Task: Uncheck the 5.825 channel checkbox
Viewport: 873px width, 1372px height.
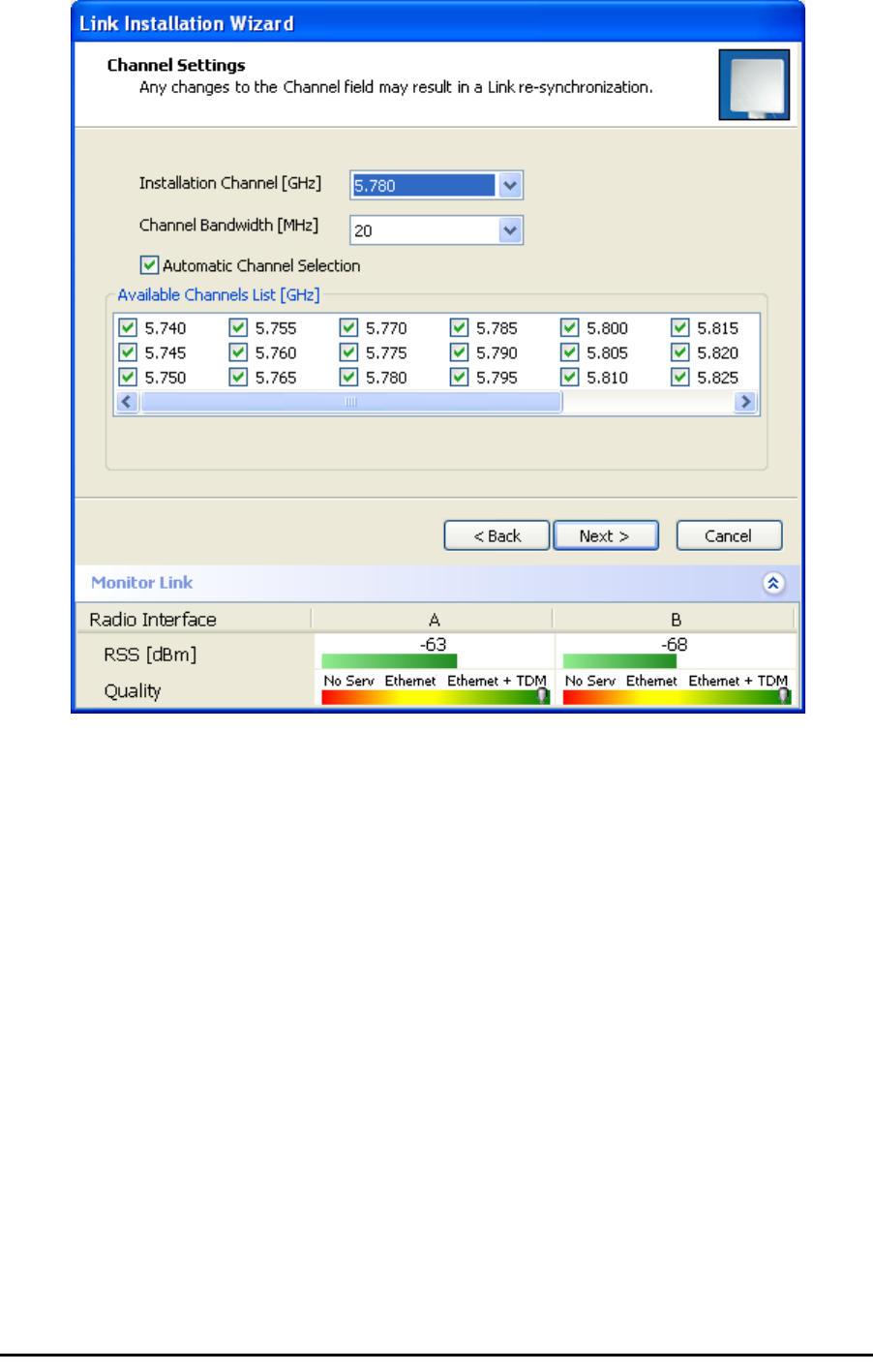Action: click(679, 378)
